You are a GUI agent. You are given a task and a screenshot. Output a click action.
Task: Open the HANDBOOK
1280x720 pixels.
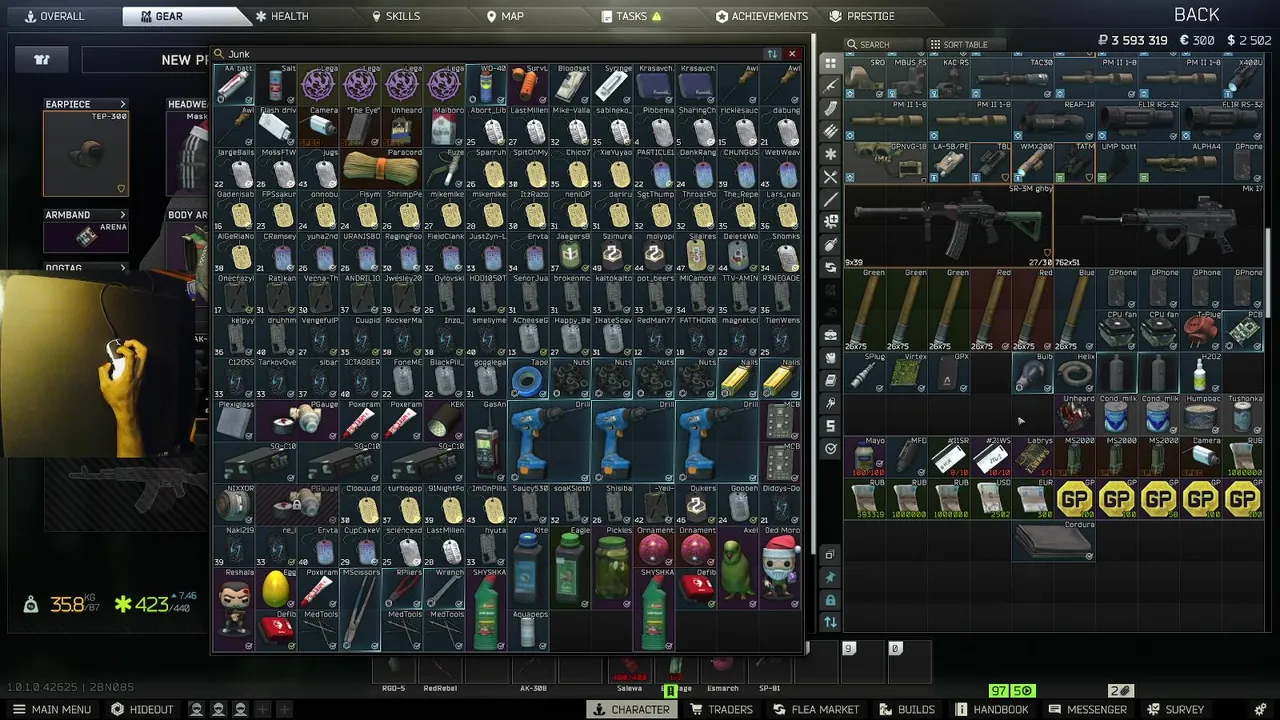(991, 709)
